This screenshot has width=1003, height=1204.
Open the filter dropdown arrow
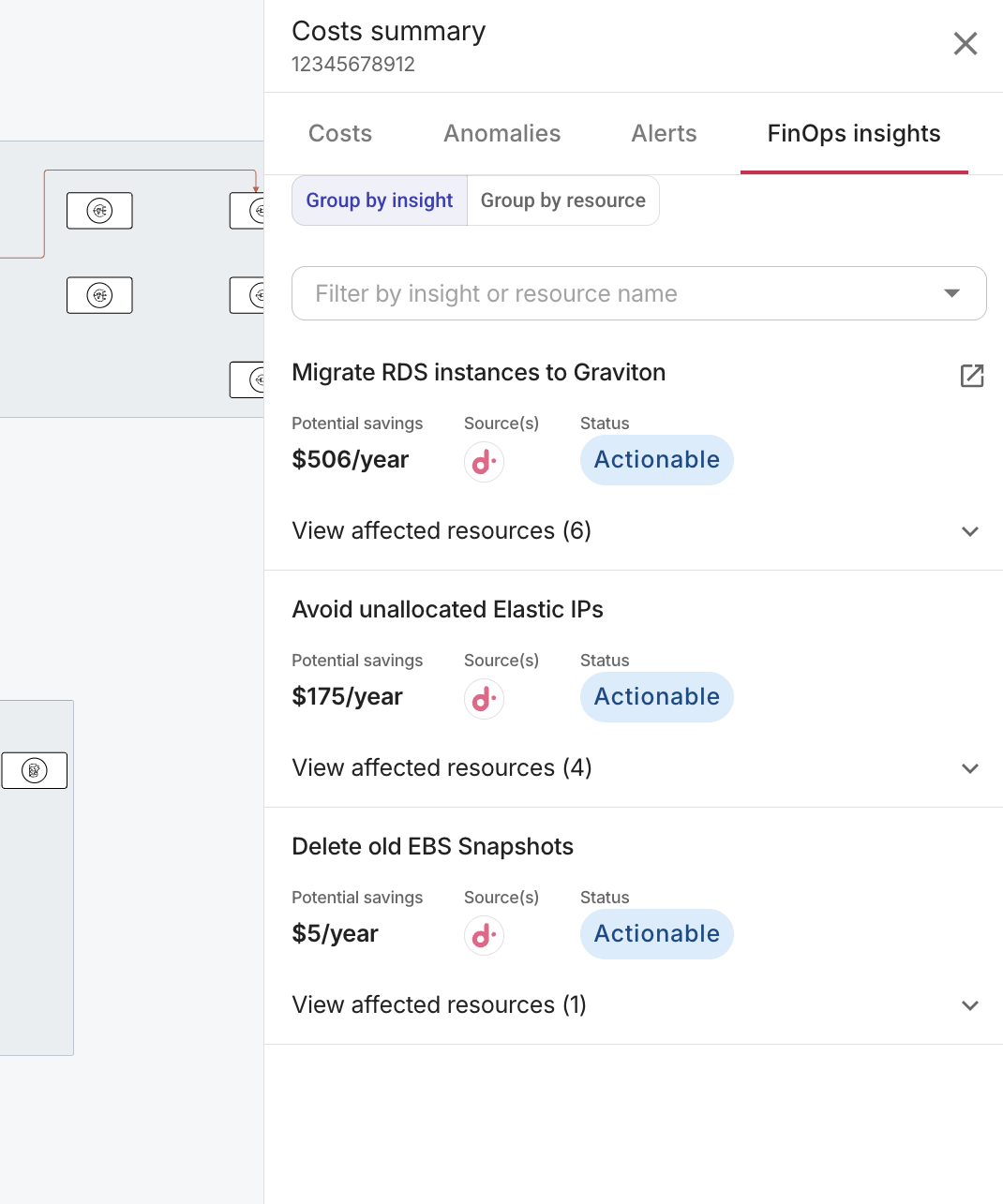click(952, 293)
